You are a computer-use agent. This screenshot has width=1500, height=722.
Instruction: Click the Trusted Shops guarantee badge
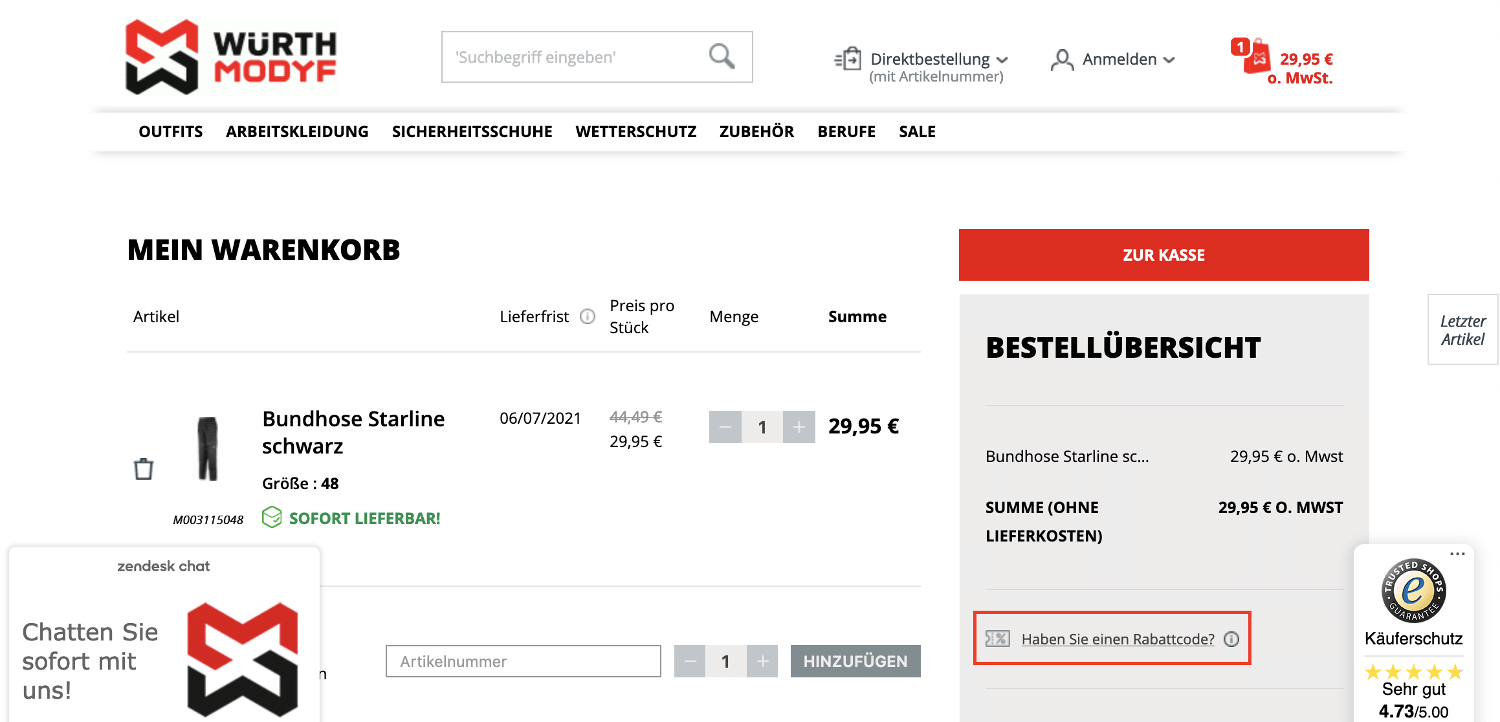1413,592
